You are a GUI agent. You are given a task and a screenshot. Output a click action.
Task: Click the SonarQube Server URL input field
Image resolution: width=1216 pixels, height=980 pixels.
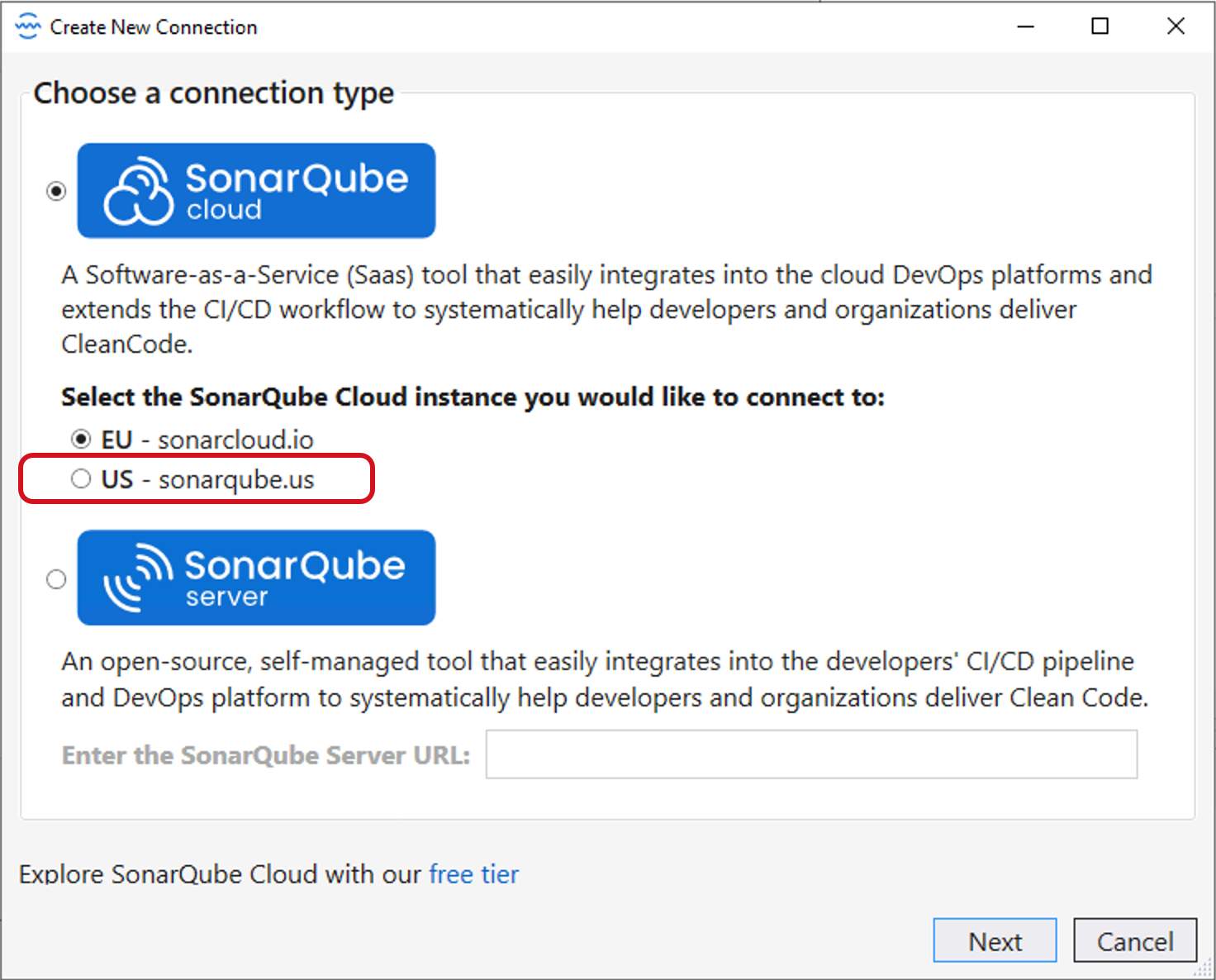pos(811,754)
